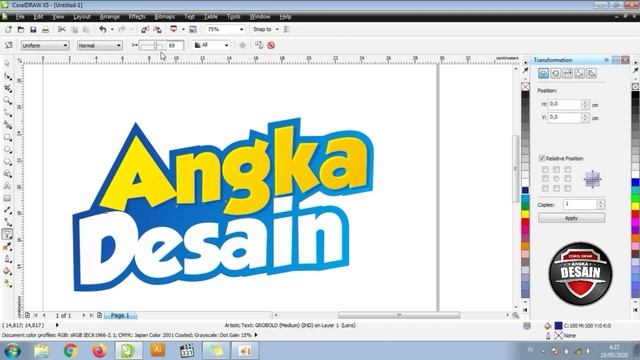Select the Eyedropper tool in the toolbox
Image resolution: width=640 pixels, height=360 pixels.
[x=7, y=247]
